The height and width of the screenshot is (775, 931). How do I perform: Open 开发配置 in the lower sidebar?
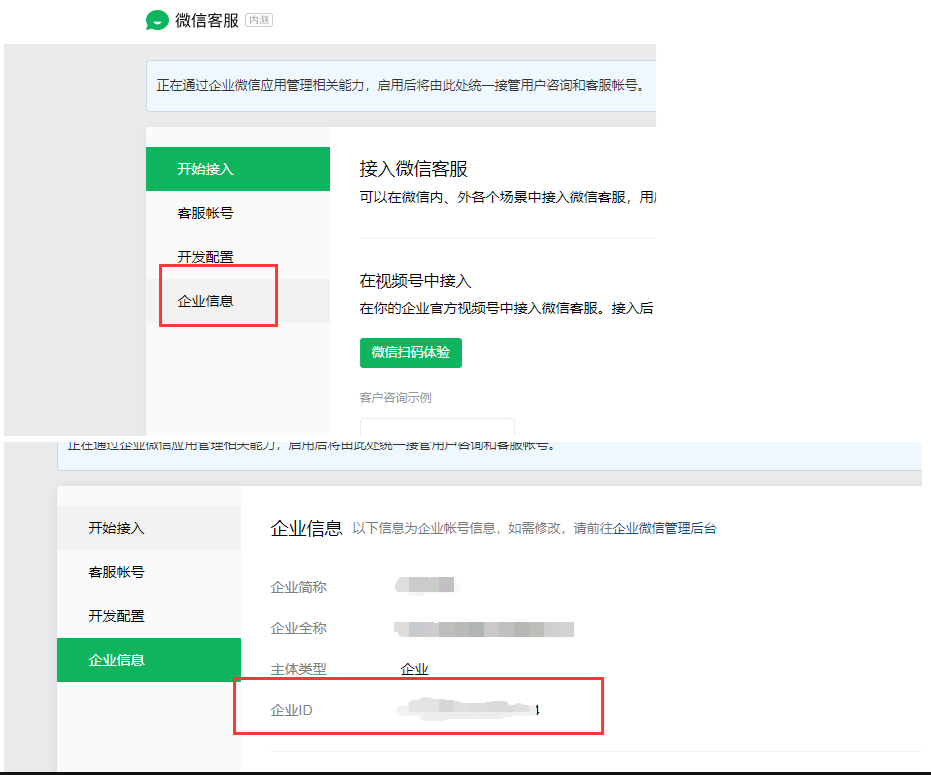coord(149,616)
